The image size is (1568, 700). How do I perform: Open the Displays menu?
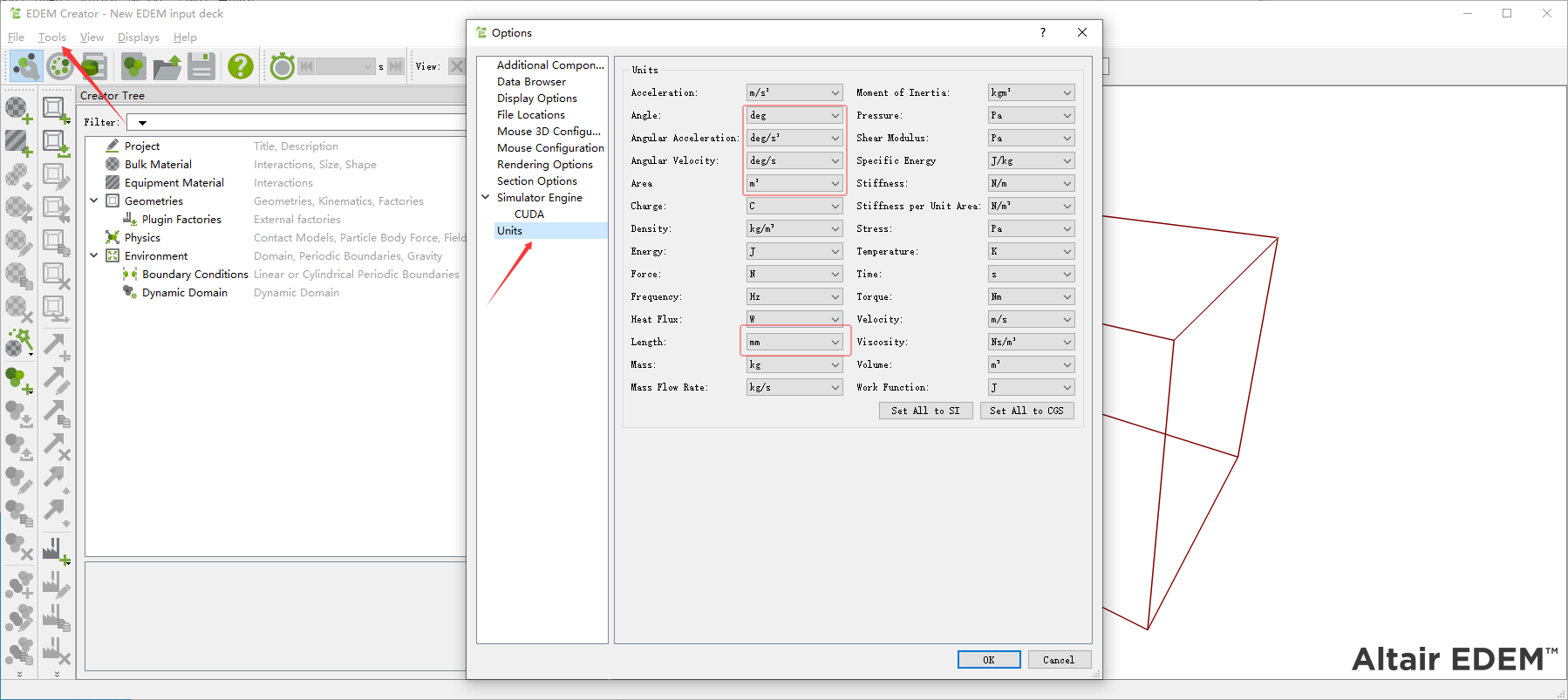138,37
